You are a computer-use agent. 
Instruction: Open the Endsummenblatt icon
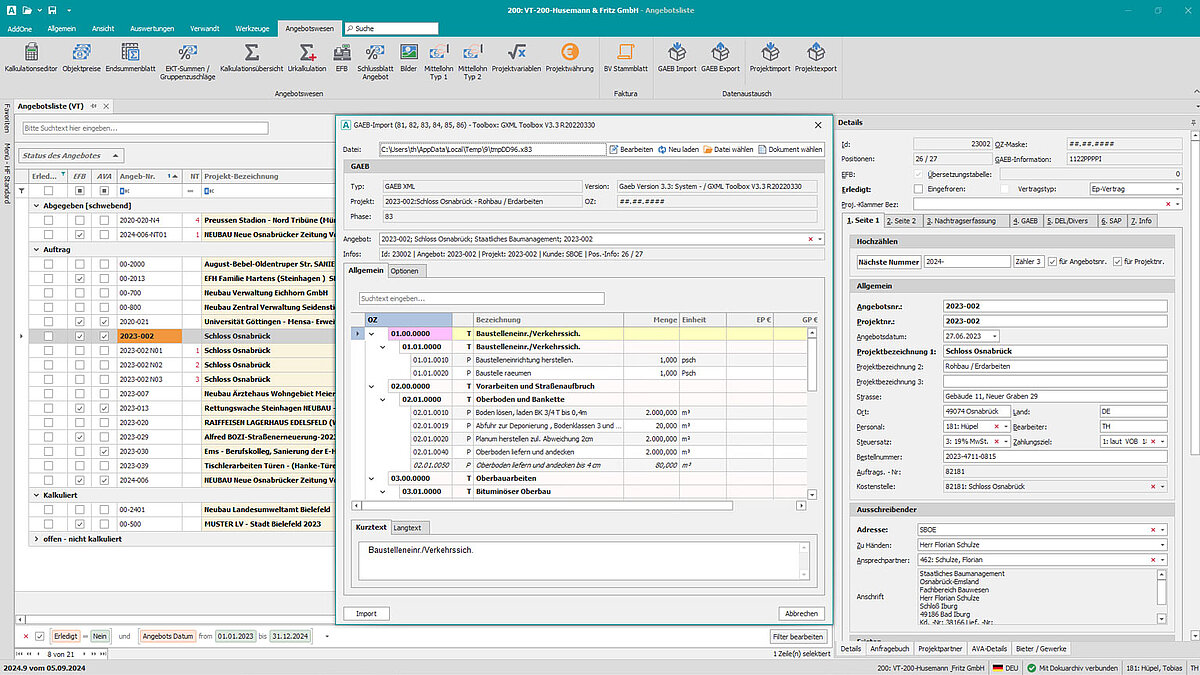[130, 52]
